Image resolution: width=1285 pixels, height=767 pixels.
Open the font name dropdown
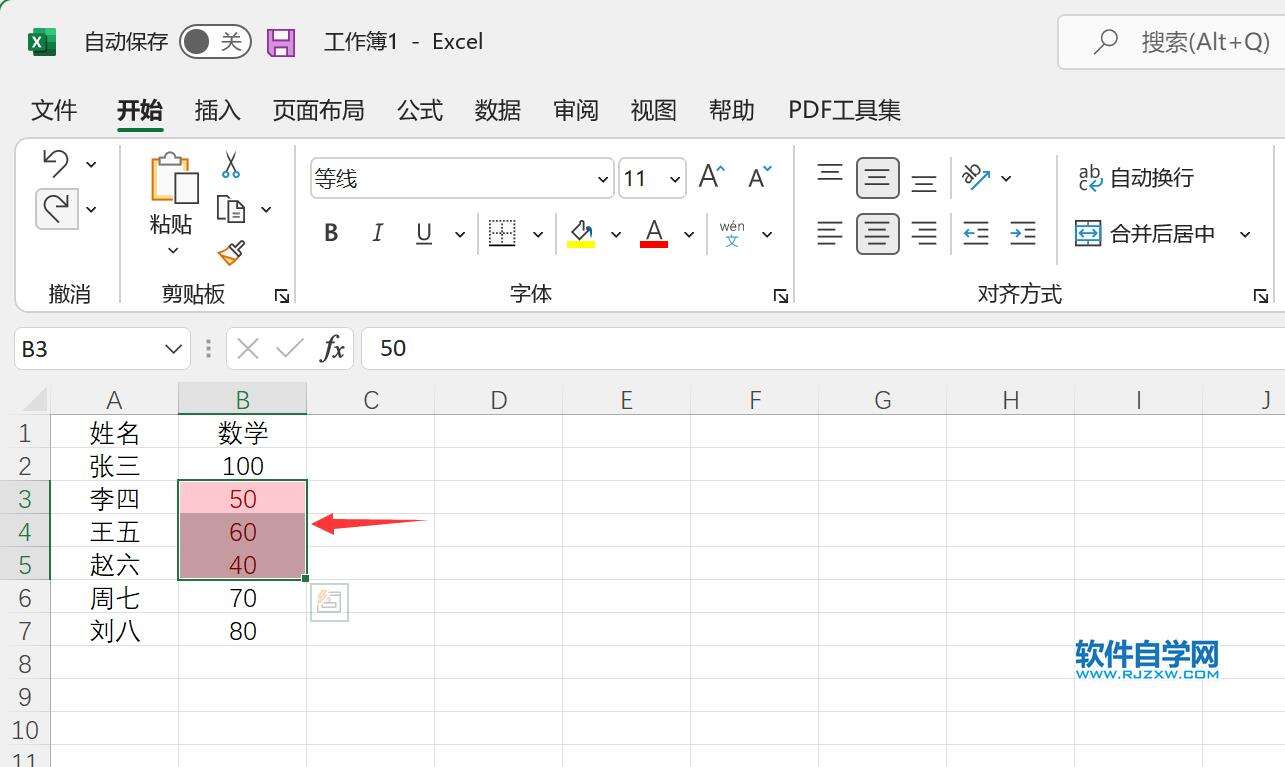[602, 180]
